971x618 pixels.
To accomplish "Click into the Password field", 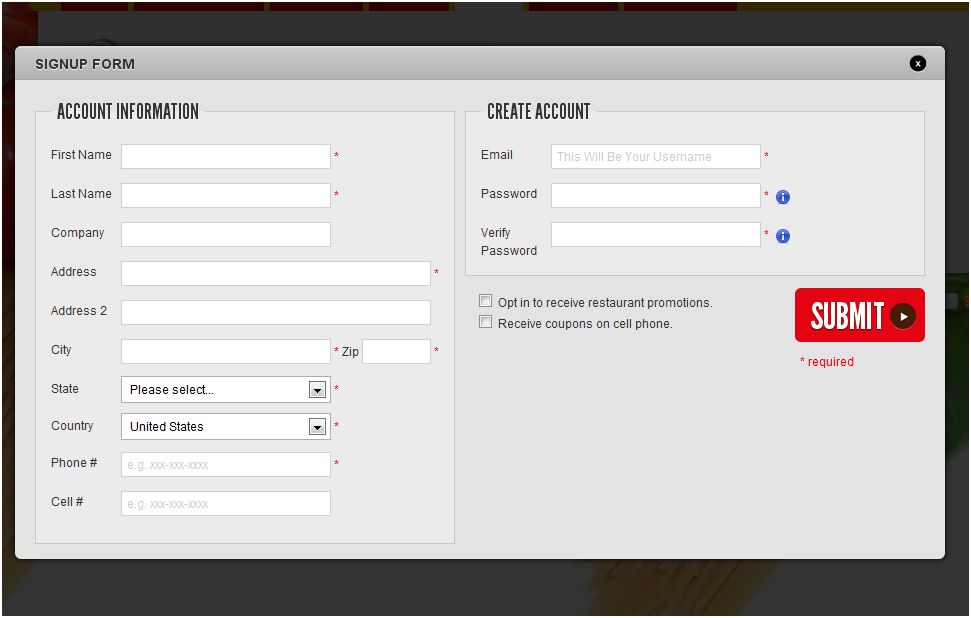I will click(x=656, y=196).
